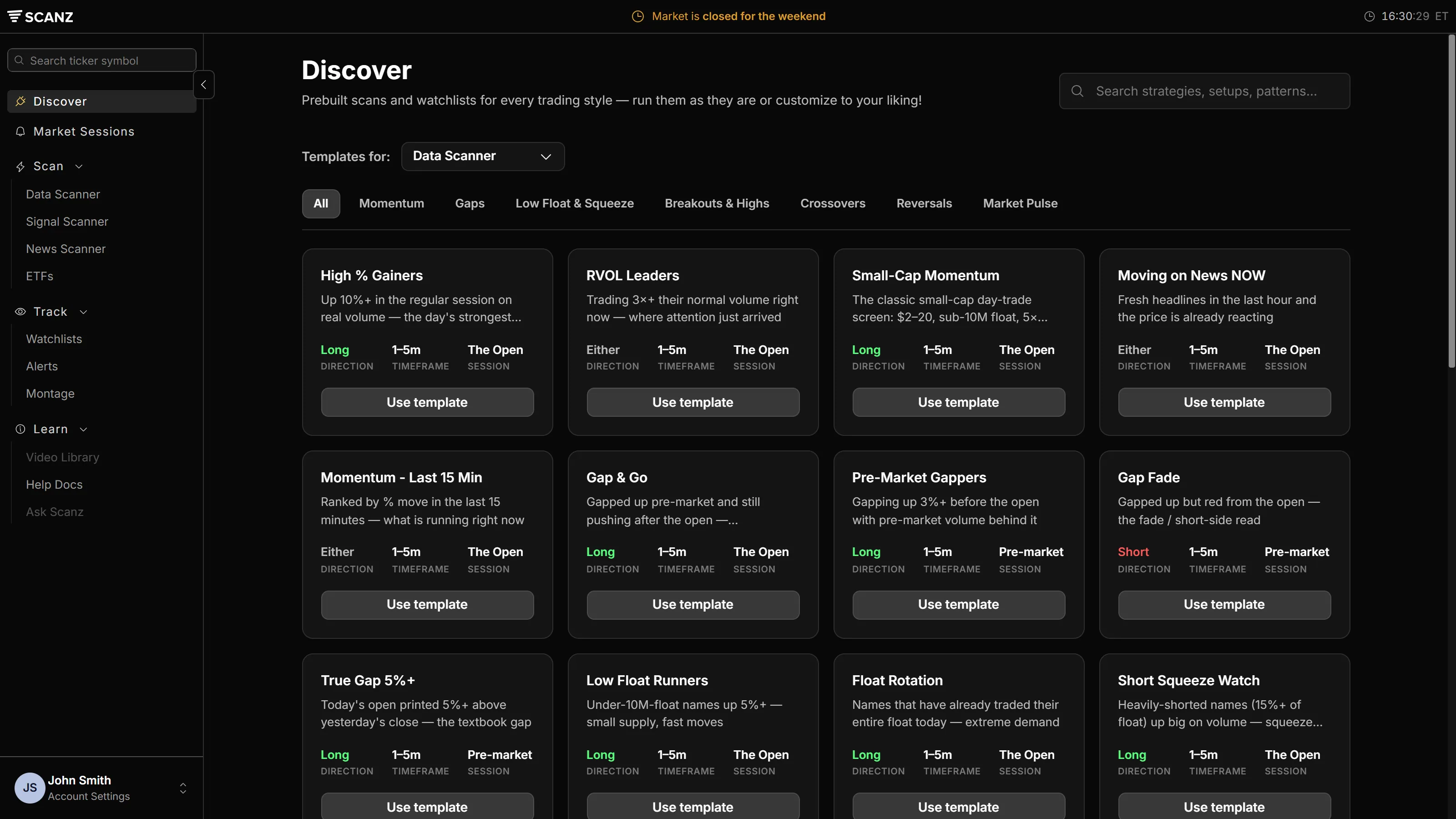
Task: Use template for High % Gainers
Action: pyautogui.click(x=427, y=402)
